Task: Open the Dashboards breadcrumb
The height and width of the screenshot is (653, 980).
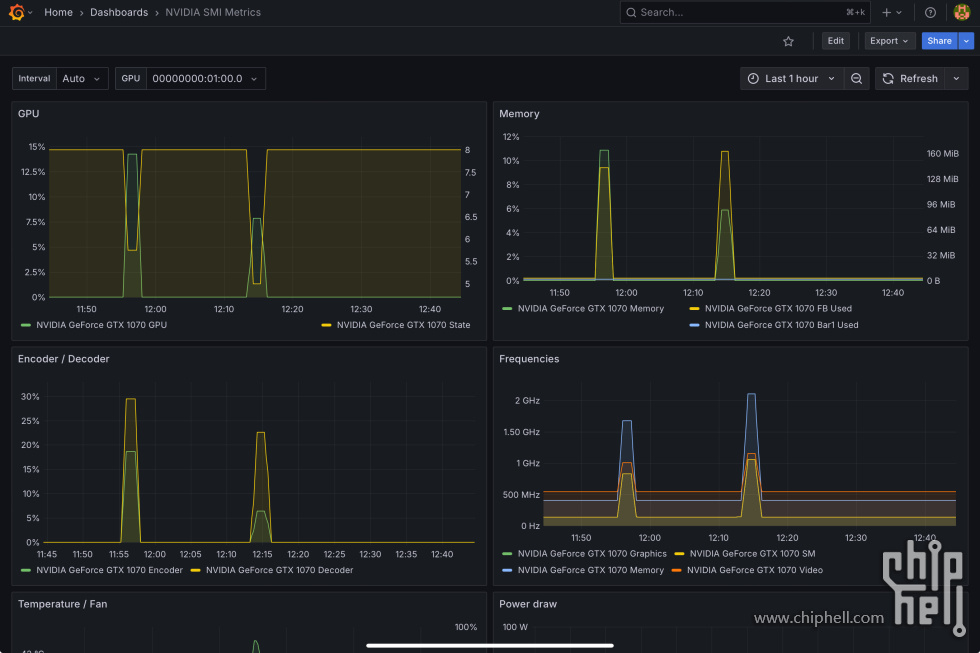Action: tap(119, 12)
